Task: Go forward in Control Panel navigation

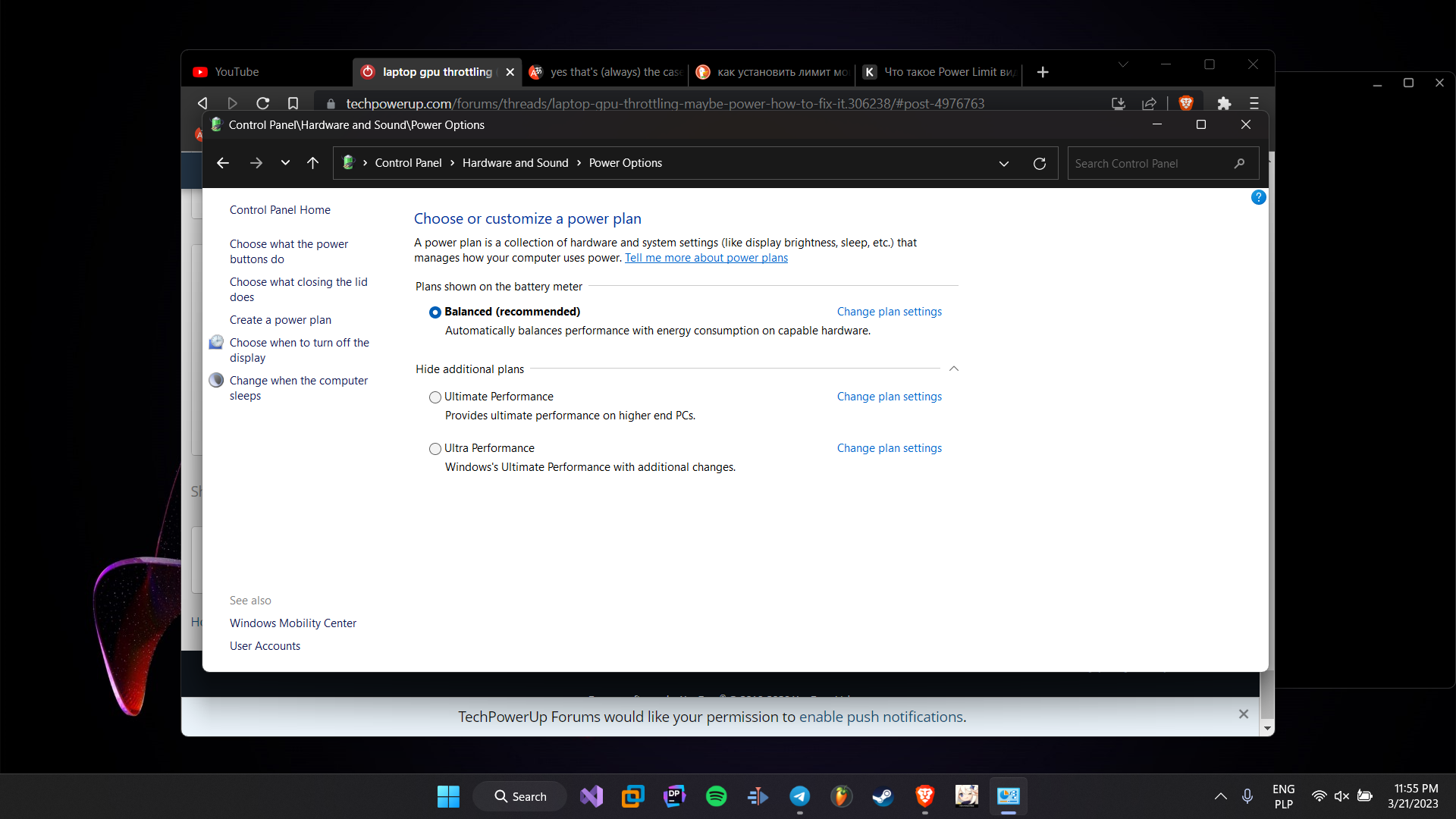Action: [256, 163]
